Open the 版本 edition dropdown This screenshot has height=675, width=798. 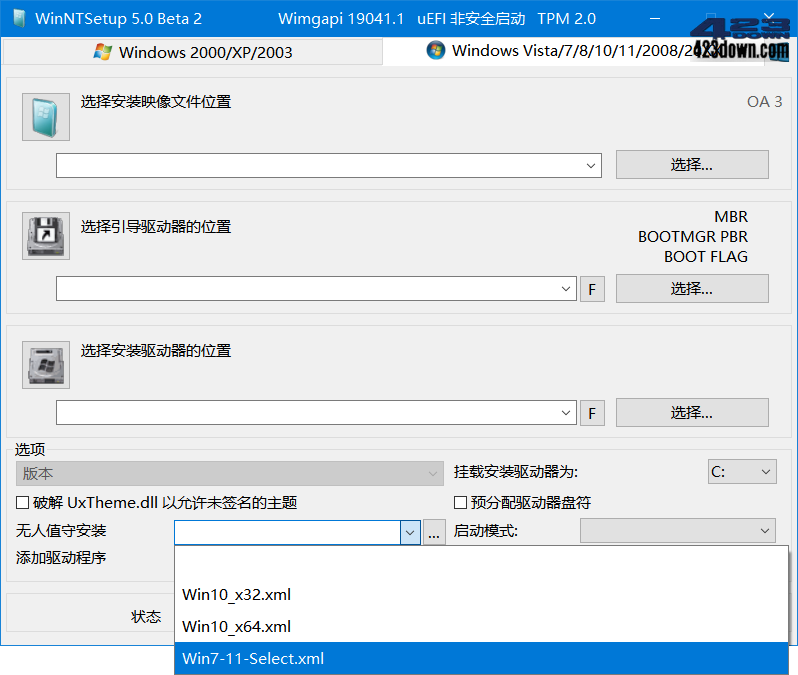tap(230, 473)
